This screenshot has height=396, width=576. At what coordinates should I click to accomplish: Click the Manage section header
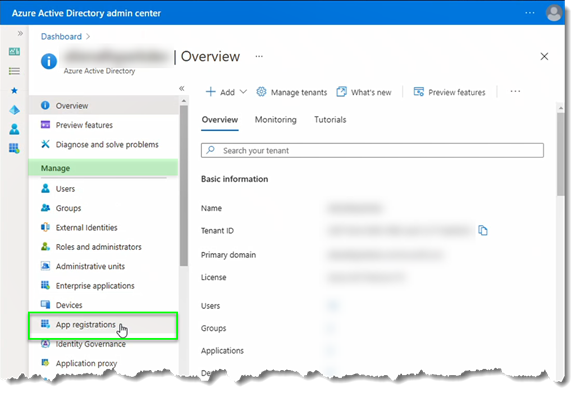coord(103,168)
